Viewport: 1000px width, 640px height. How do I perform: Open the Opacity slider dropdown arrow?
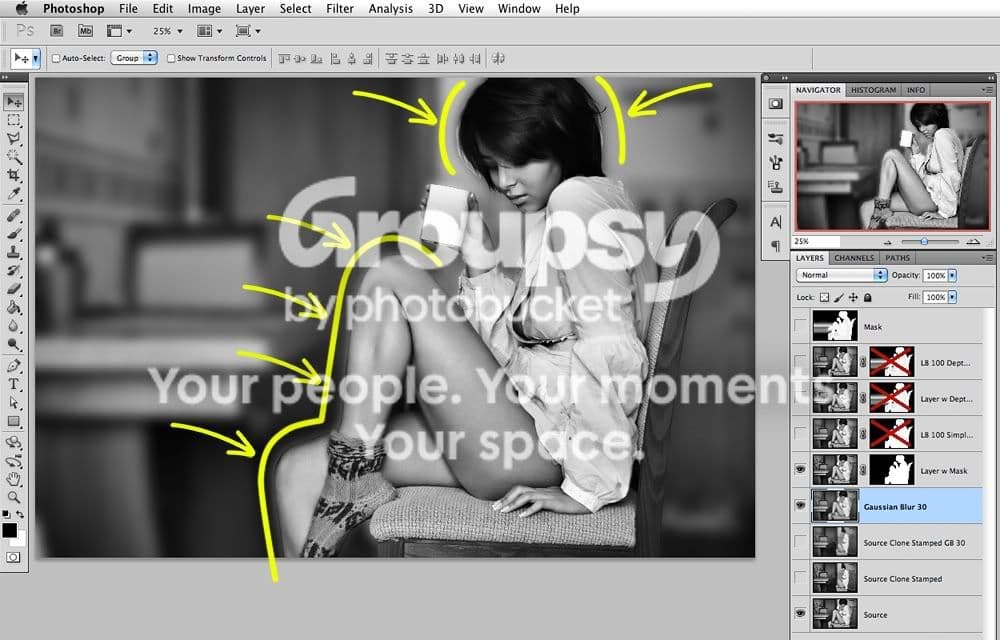coord(952,275)
